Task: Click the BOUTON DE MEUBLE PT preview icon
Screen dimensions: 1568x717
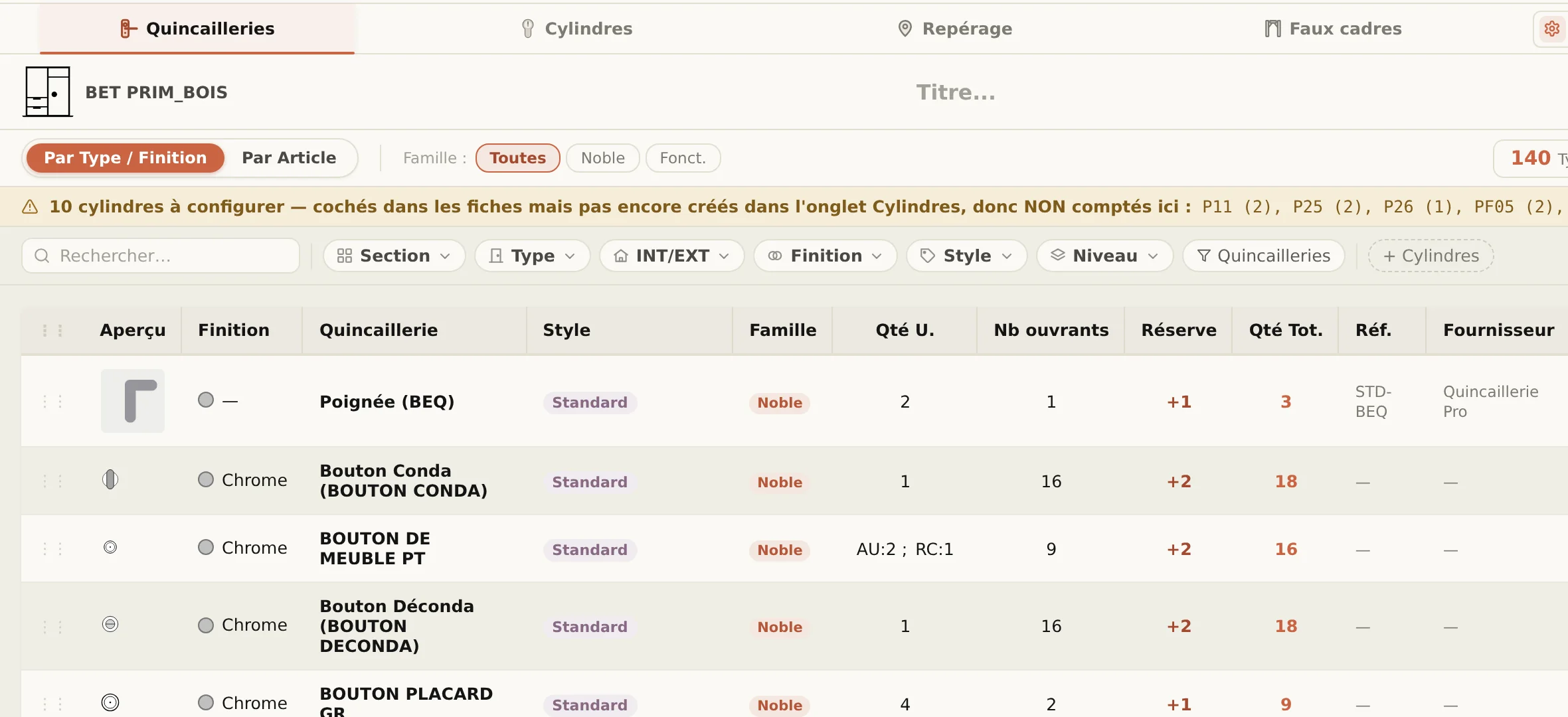Action: click(x=110, y=547)
